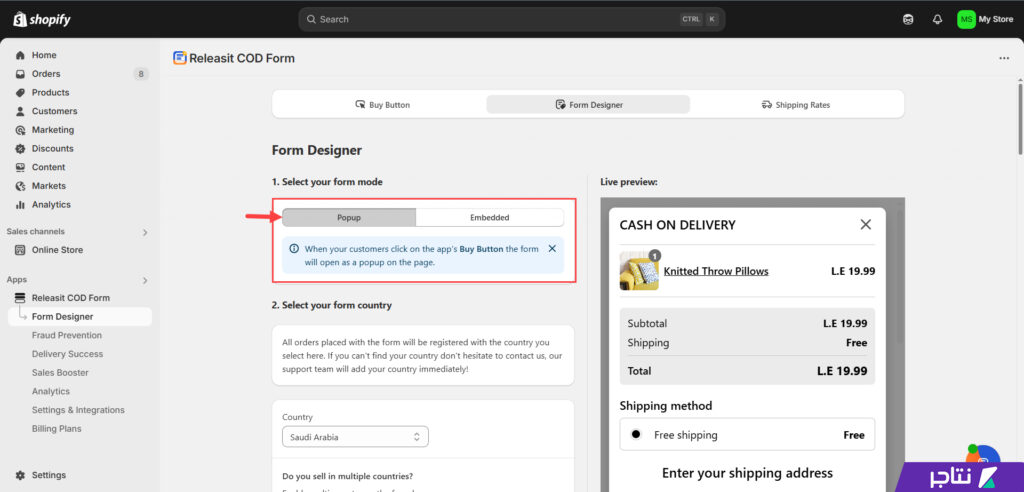This screenshot has width=1024, height=492.
Task: Open the Country dropdown showing Saudi Arabia
Action: coord(355,437)
